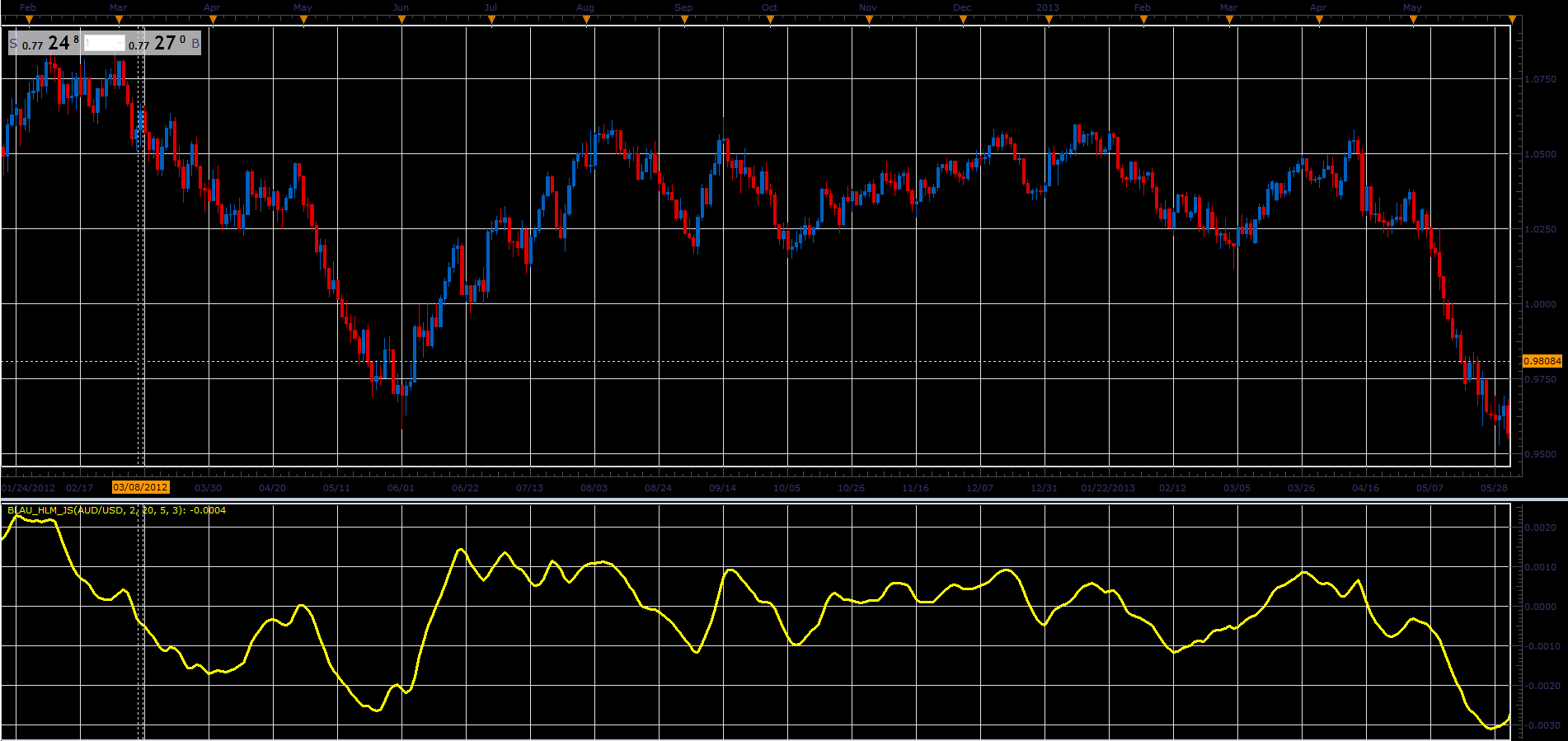Select the Aug orange triangle marker
Image resolution: width=1568 pixels, height=741 pixels.
[x=586, y=20]
